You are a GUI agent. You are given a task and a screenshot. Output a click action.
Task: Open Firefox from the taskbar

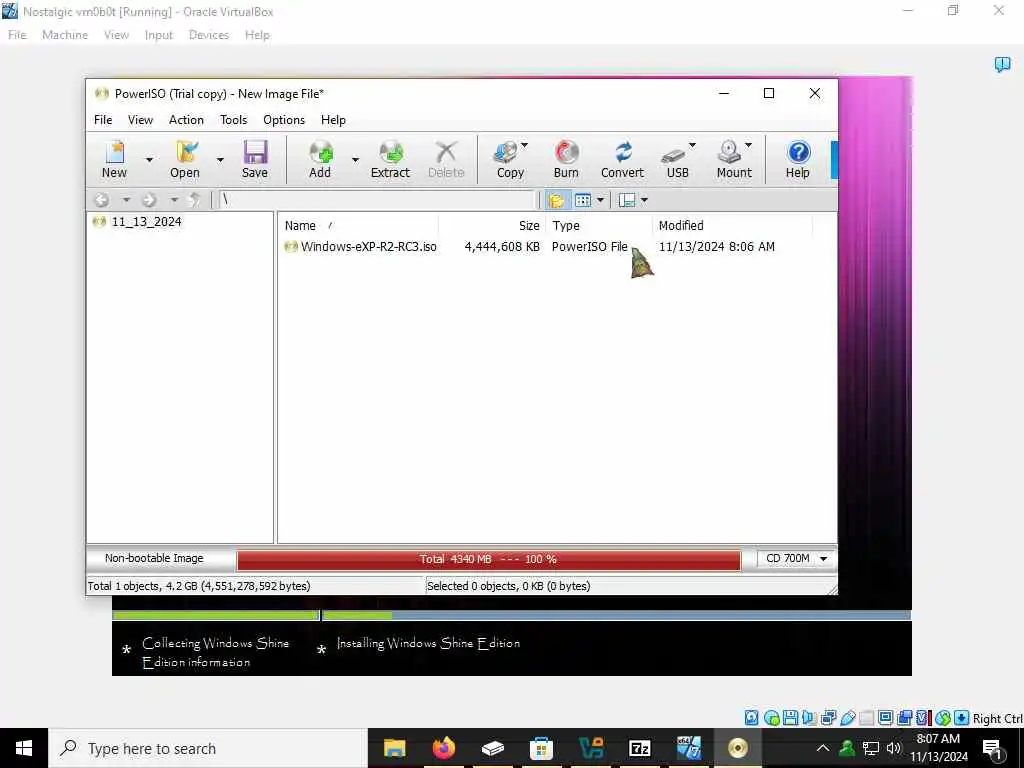pos(443,748)
